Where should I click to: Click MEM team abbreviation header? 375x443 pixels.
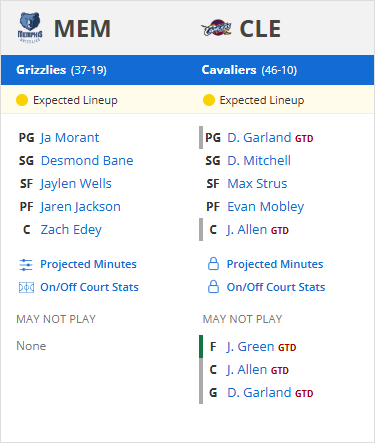coord(82,29)
